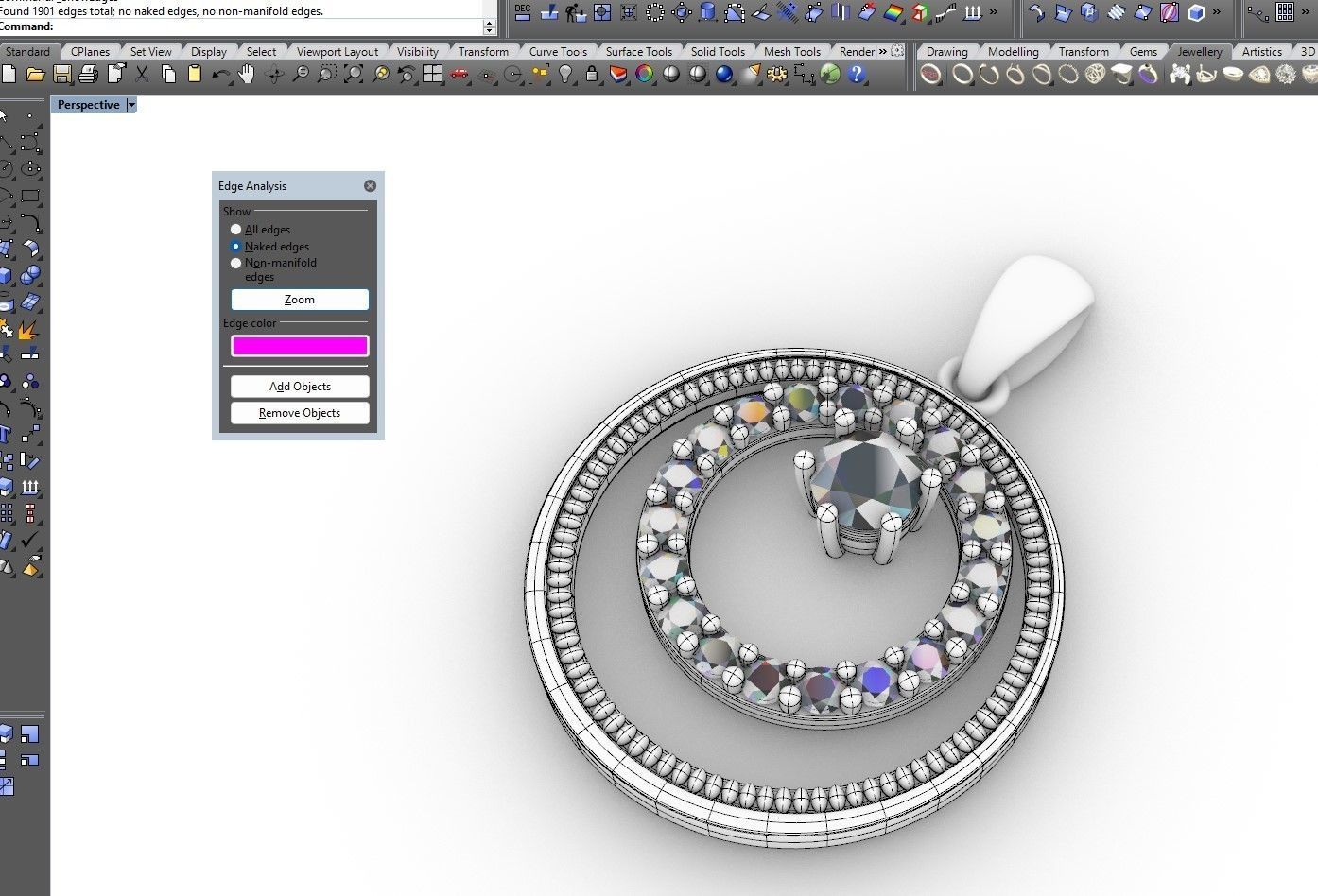Select the Explode tool in sidebar
The height and width of the screenshot is (896, 1318).
[30, 330]
